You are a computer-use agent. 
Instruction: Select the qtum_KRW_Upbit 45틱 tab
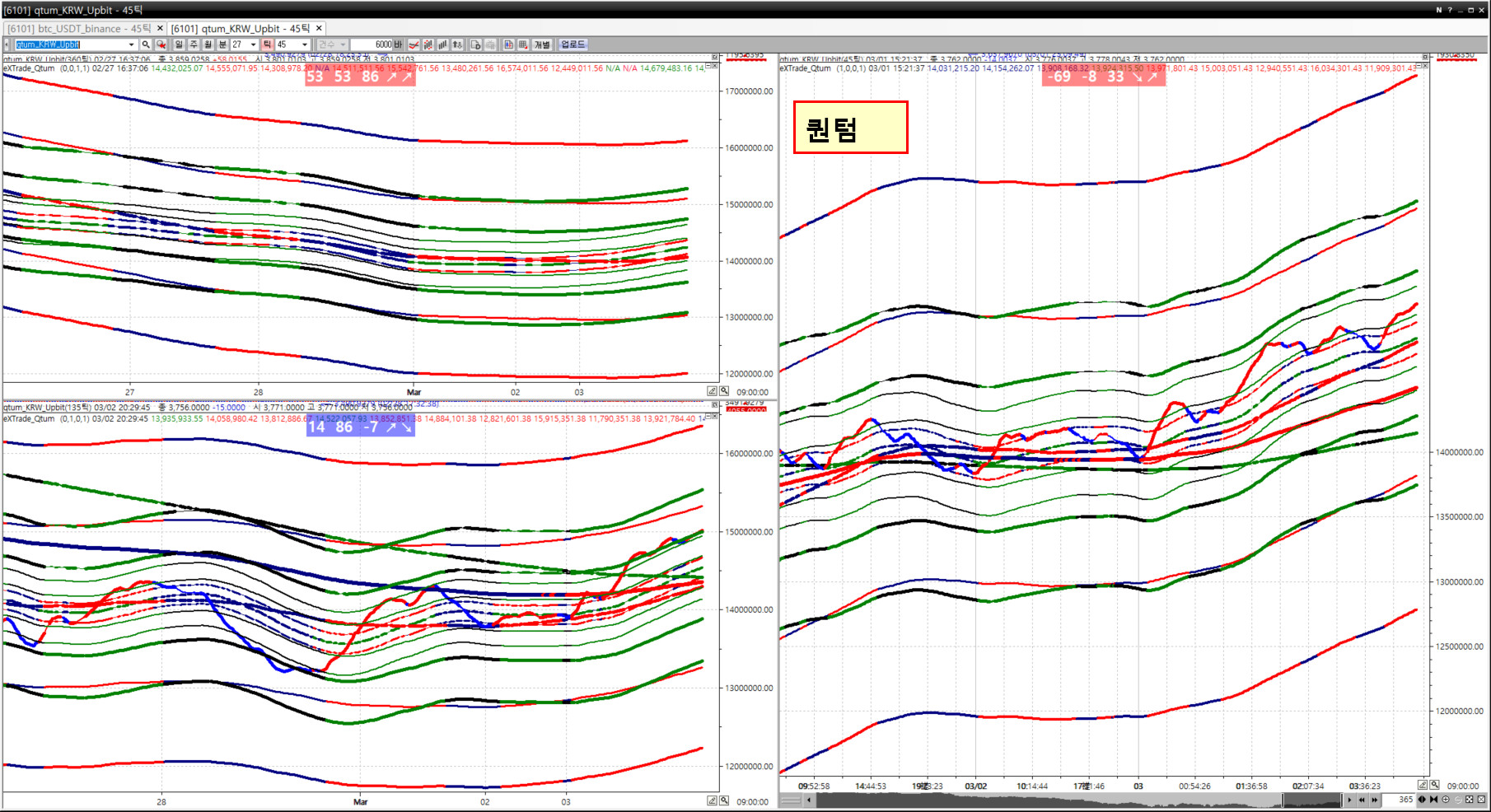point(240,28)
